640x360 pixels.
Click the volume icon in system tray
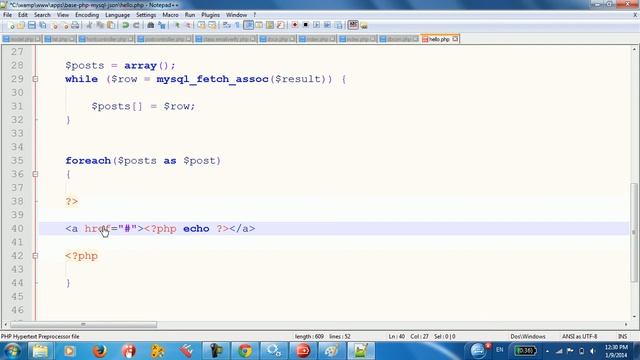(x=593, y=351)
